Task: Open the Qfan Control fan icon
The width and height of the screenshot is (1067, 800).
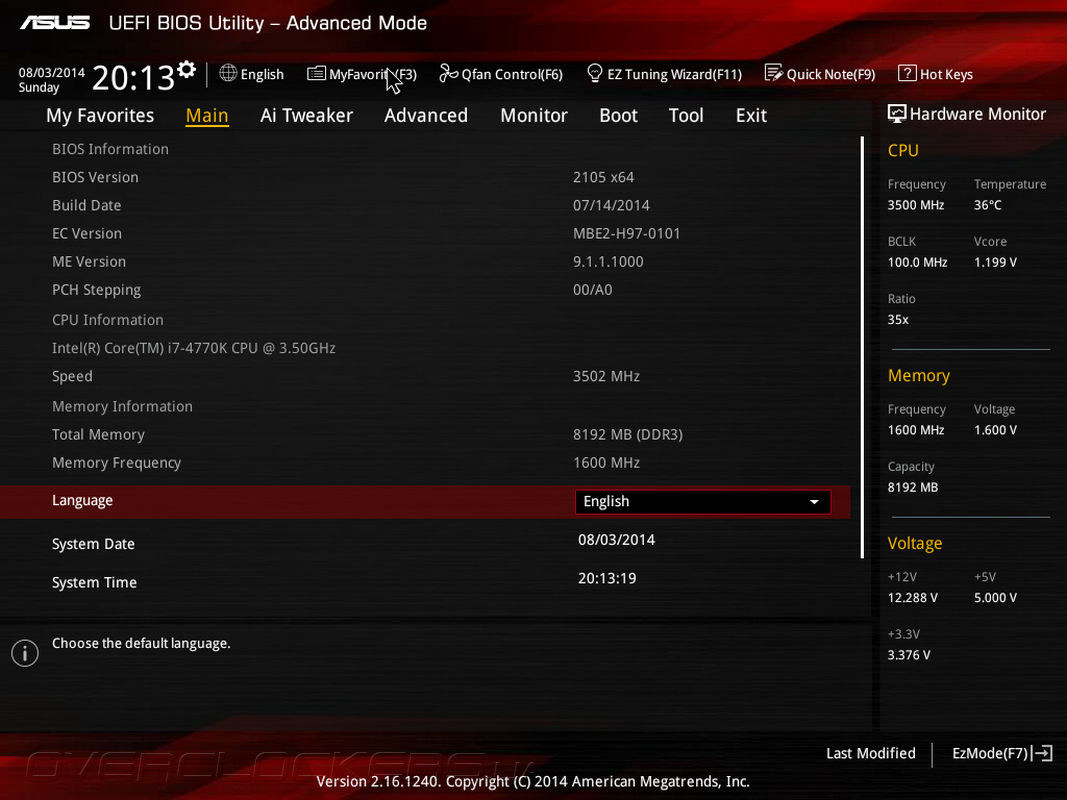Action: [x=448, y=73]
